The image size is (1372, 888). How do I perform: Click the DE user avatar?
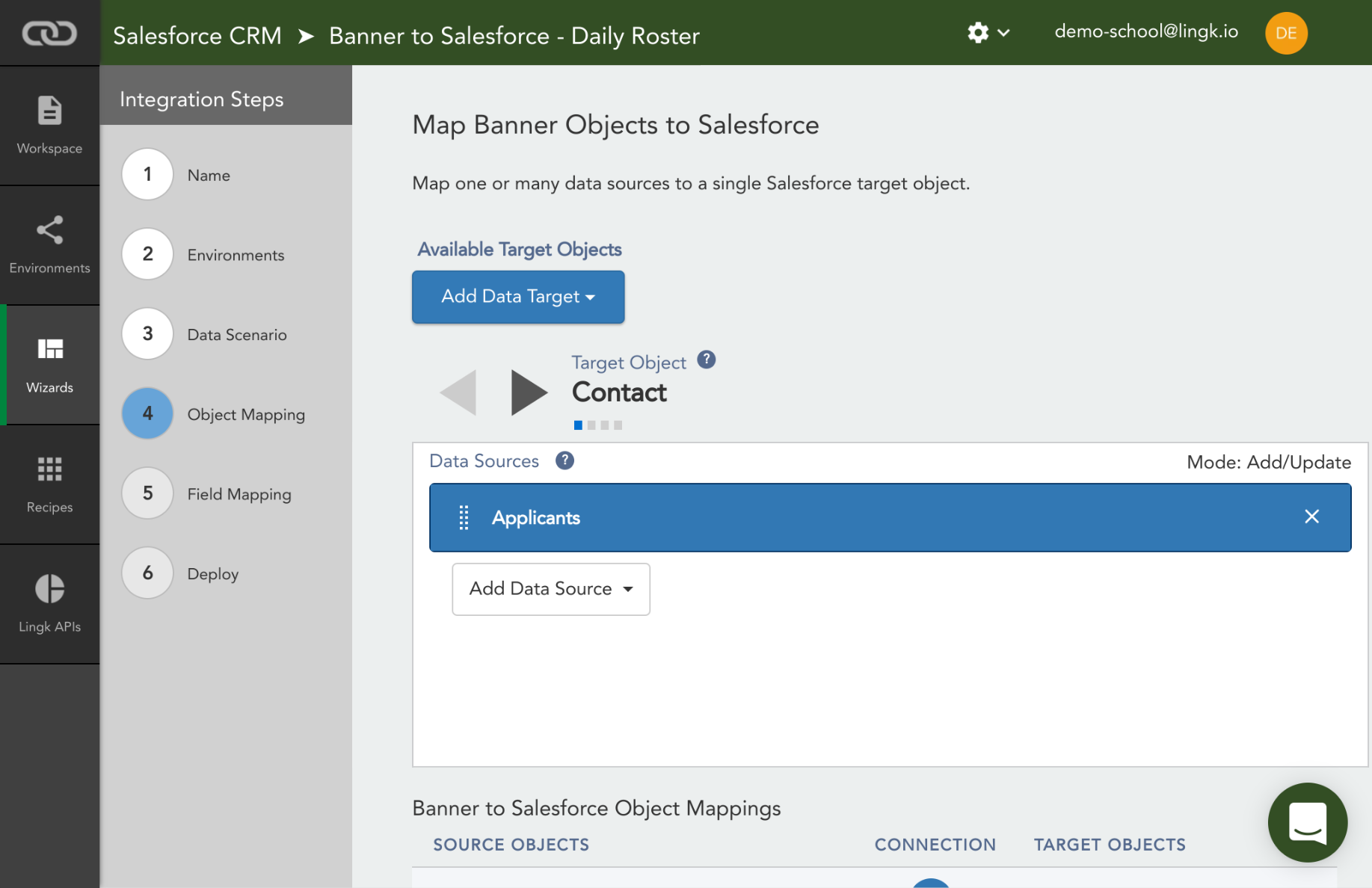[x=1286, y=33]
